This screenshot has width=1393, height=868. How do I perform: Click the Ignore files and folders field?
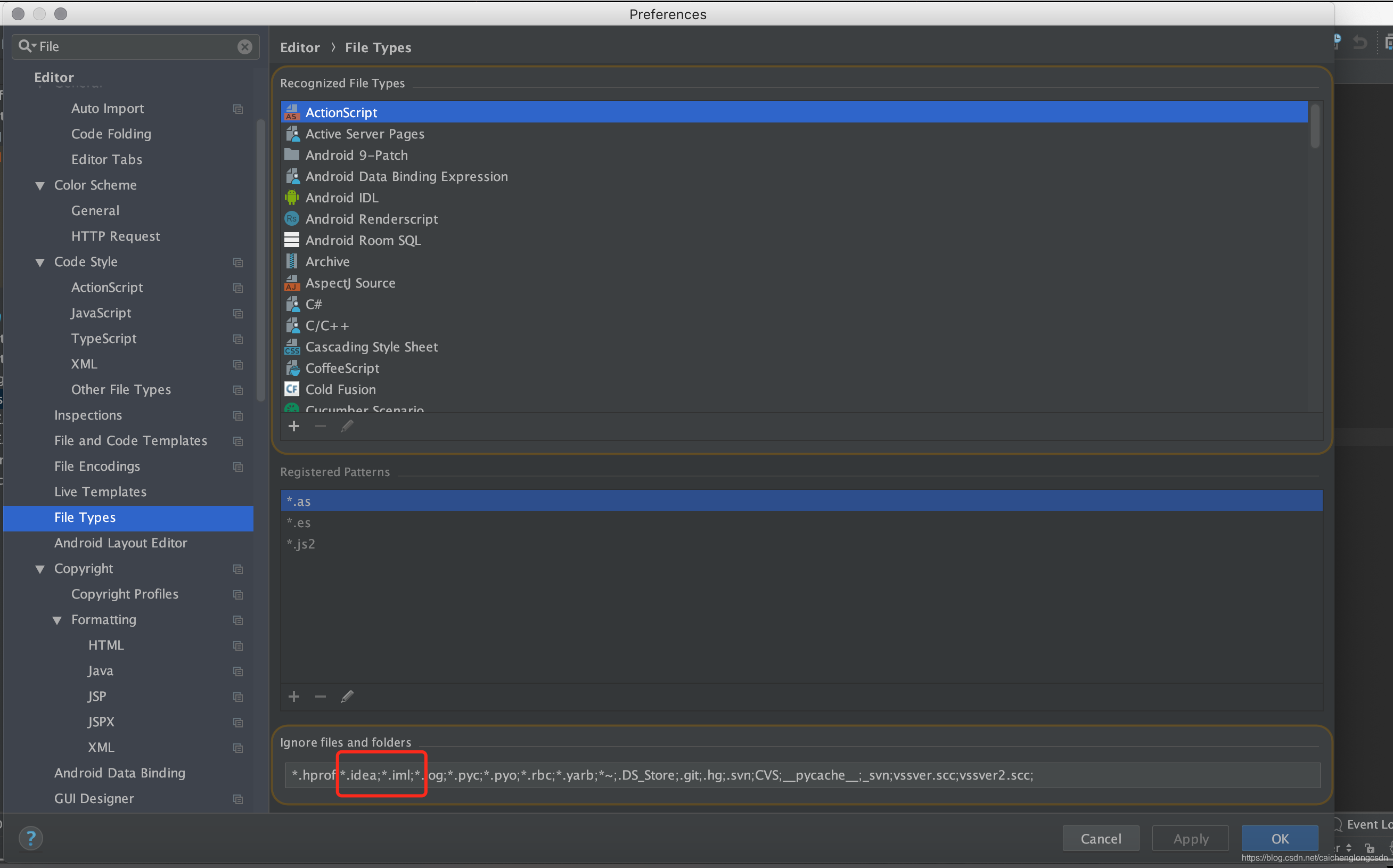804,775
